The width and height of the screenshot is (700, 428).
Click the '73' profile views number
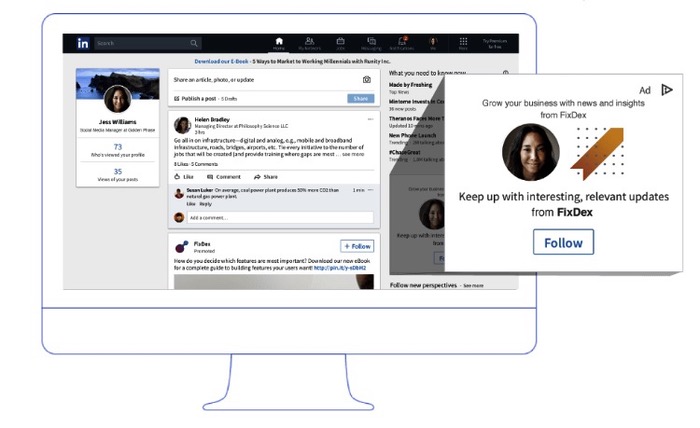click(118, 147)
